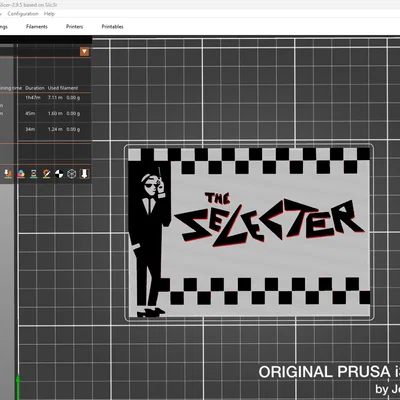Viewport: 400px width, 400px height.
Task: Select the 34m duration legend row
Action: click(x=46, y=129)
